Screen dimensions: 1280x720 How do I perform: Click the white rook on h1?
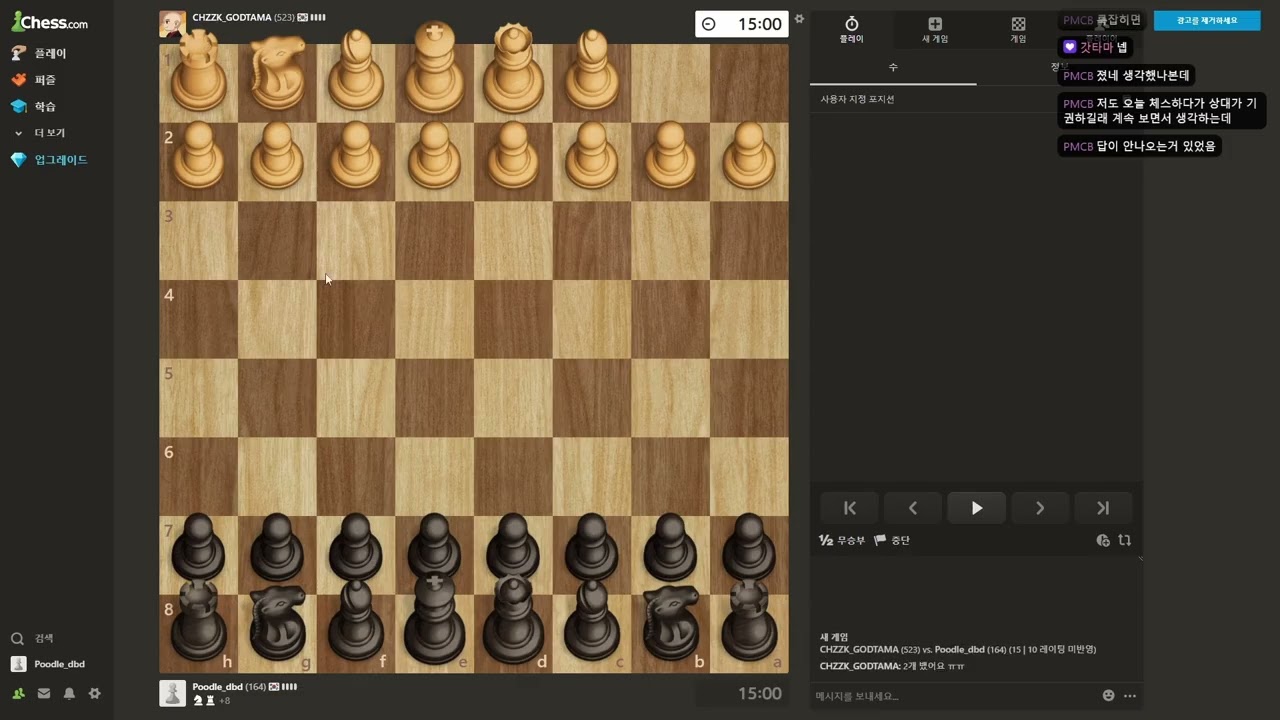pos(198,72)
